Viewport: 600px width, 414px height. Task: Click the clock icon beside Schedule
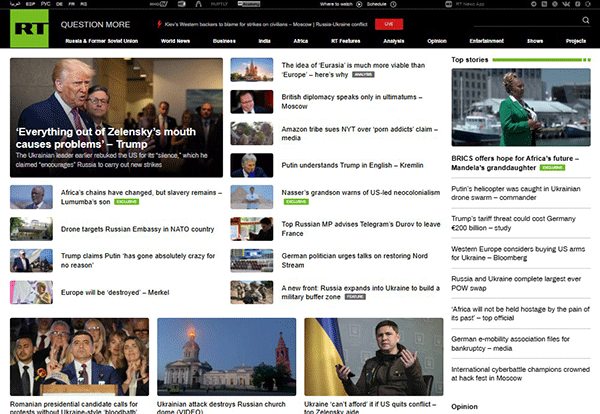click(393, 4)
